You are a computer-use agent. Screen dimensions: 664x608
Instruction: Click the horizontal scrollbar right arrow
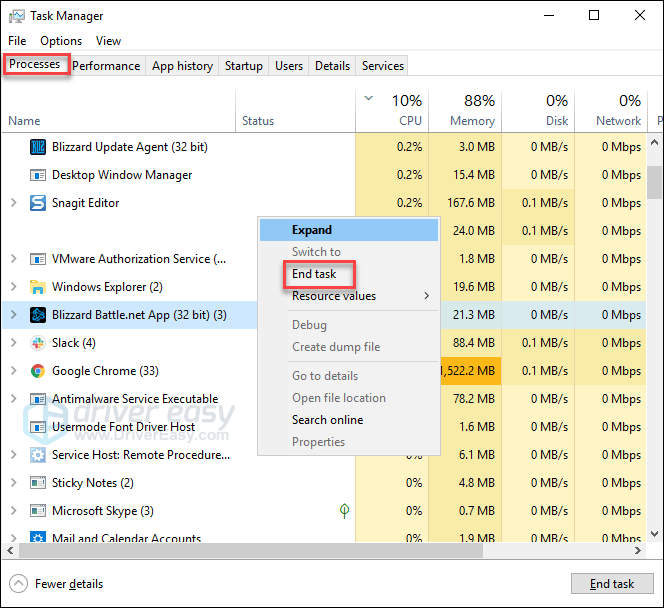638,550
